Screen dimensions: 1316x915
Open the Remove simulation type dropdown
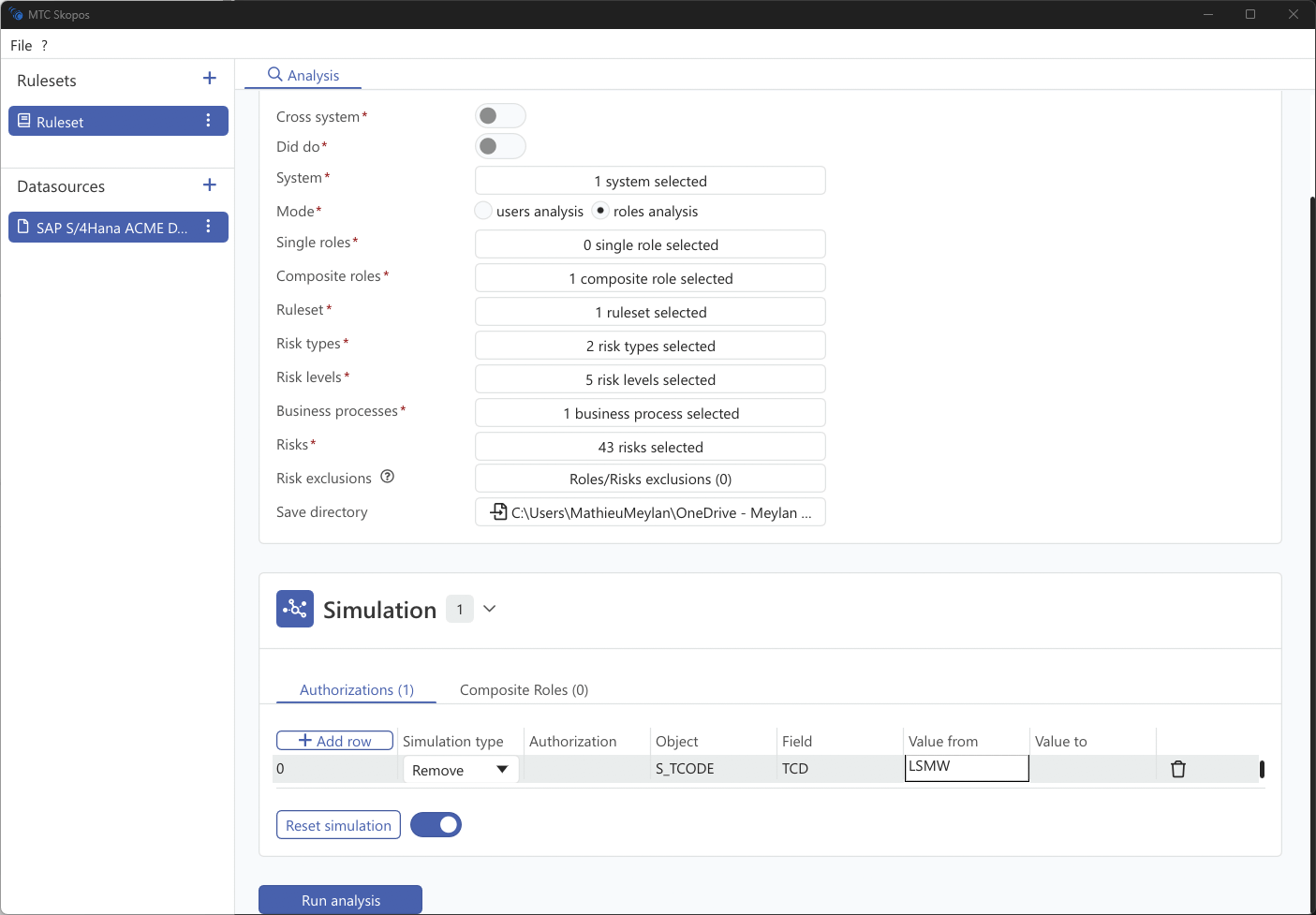coord(460,769)
